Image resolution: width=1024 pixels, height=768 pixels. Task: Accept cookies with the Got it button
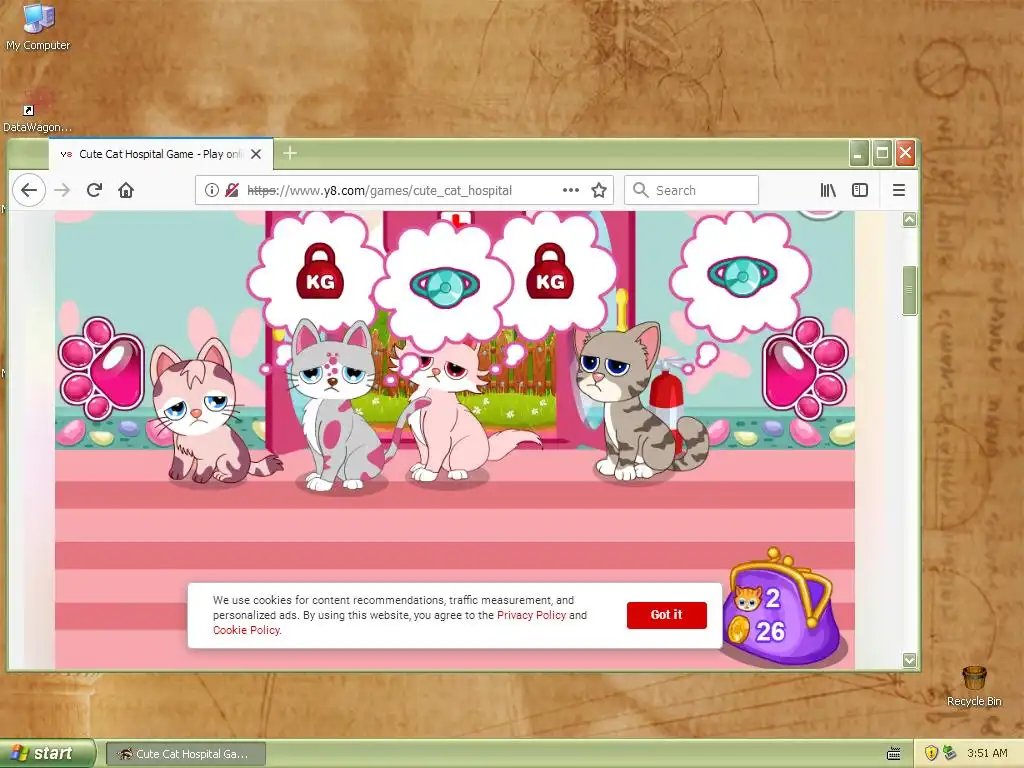(666, 615)
